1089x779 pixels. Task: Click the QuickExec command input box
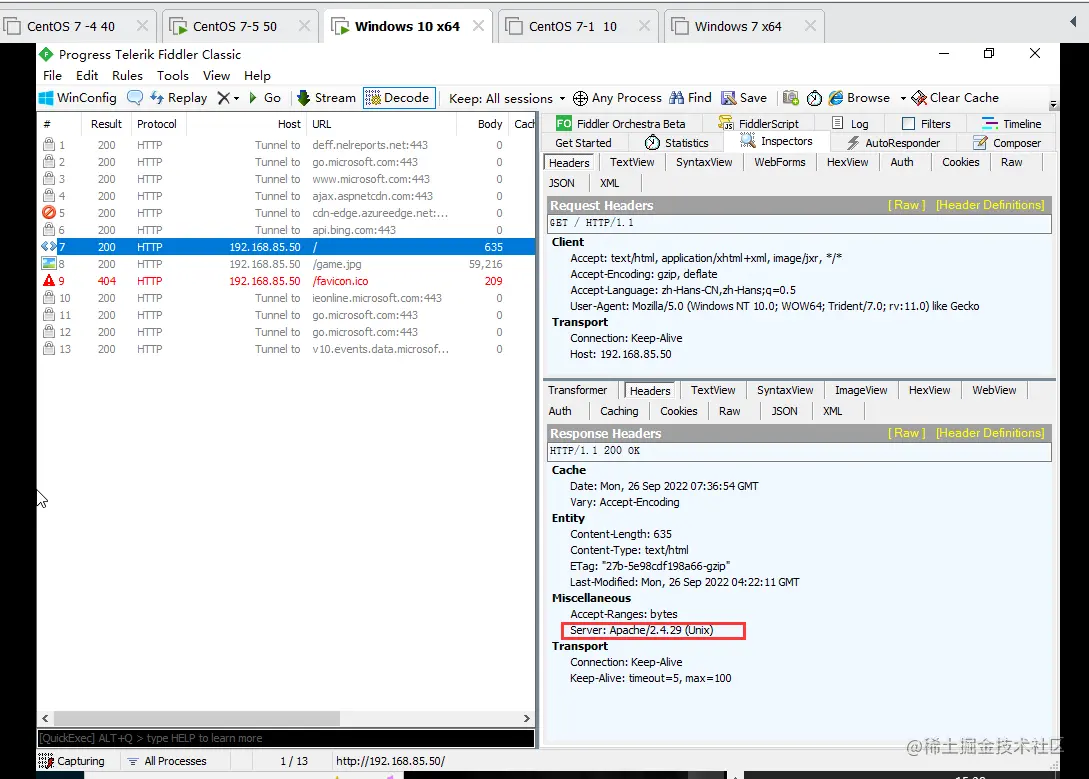[x=286, y=738]
